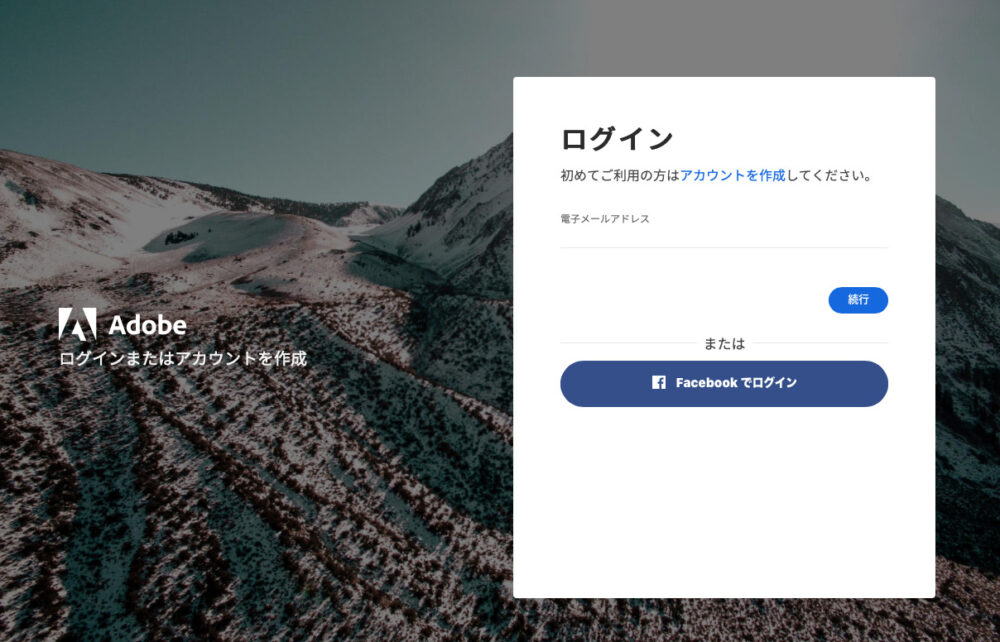Click the Facebook 'f' icon
The image size is (1000, 642).
pyautogui.click(x=659, y=383)
